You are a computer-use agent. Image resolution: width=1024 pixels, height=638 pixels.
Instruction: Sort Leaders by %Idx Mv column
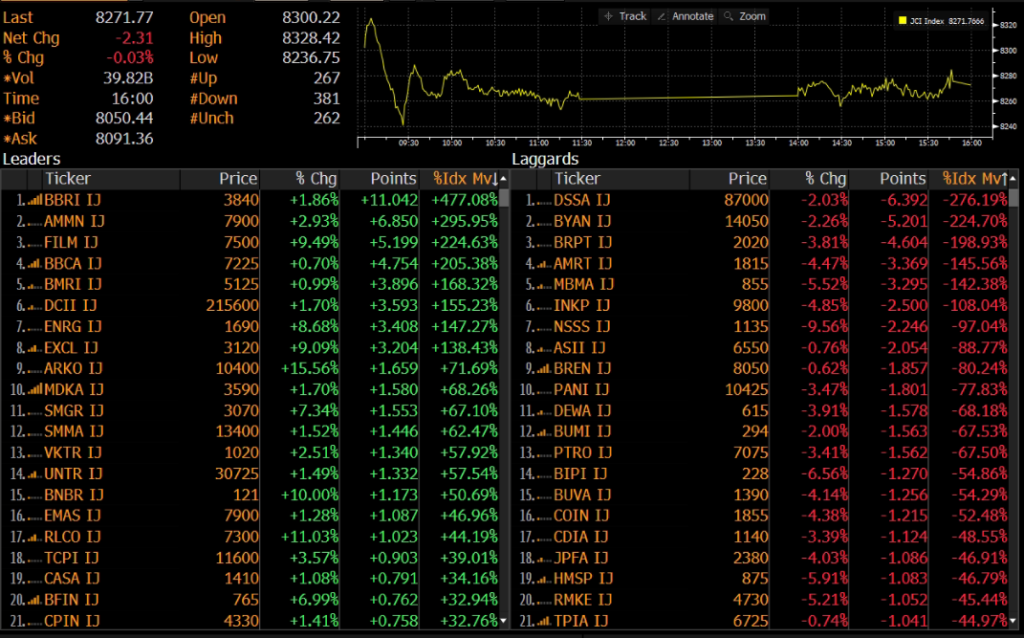point(464,179)
